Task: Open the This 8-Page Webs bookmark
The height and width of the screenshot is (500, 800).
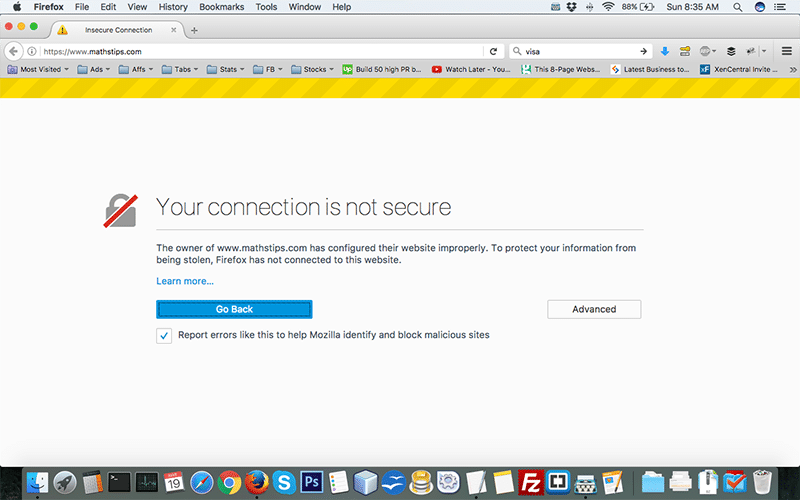Action: 561,69
